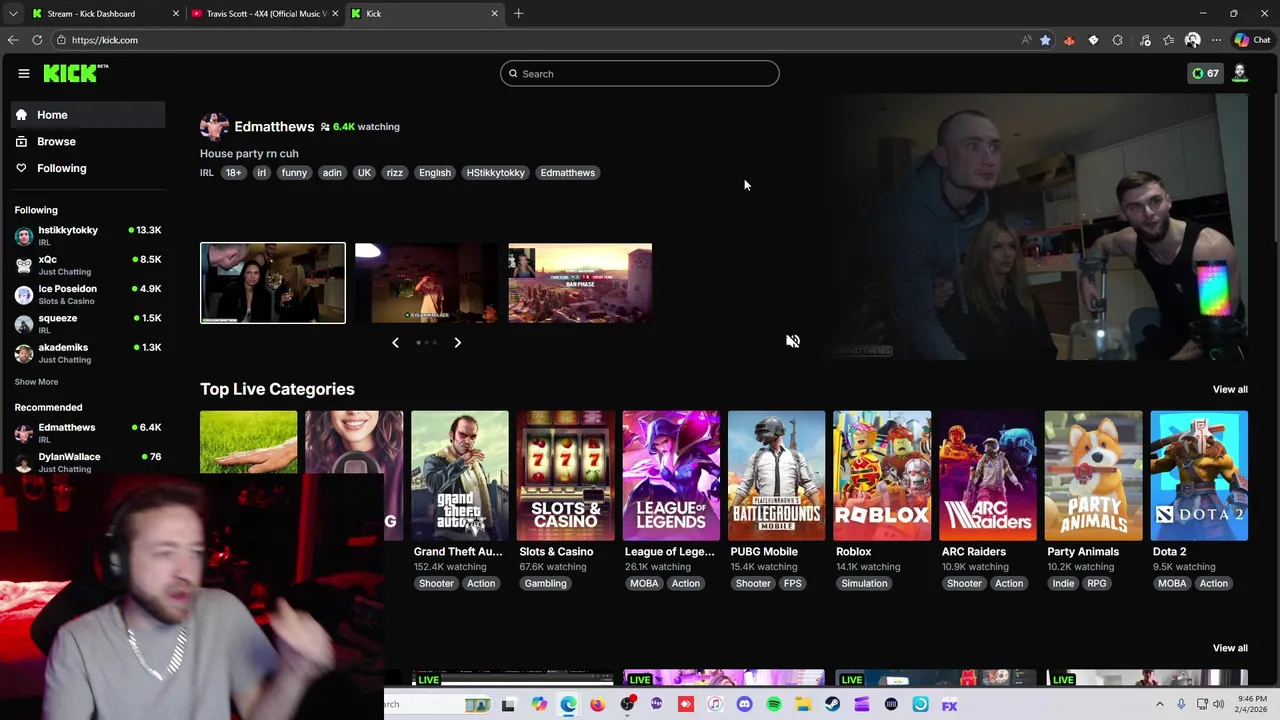The image size is (1280, 720).
Task: Open MetaMask fox extension in browser toolbar
Action: [x=1069, y=40]
